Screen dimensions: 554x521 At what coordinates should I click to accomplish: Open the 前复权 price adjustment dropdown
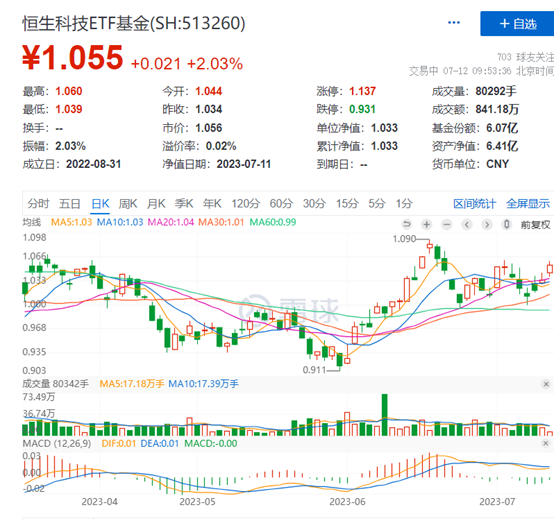pos(536,225)
